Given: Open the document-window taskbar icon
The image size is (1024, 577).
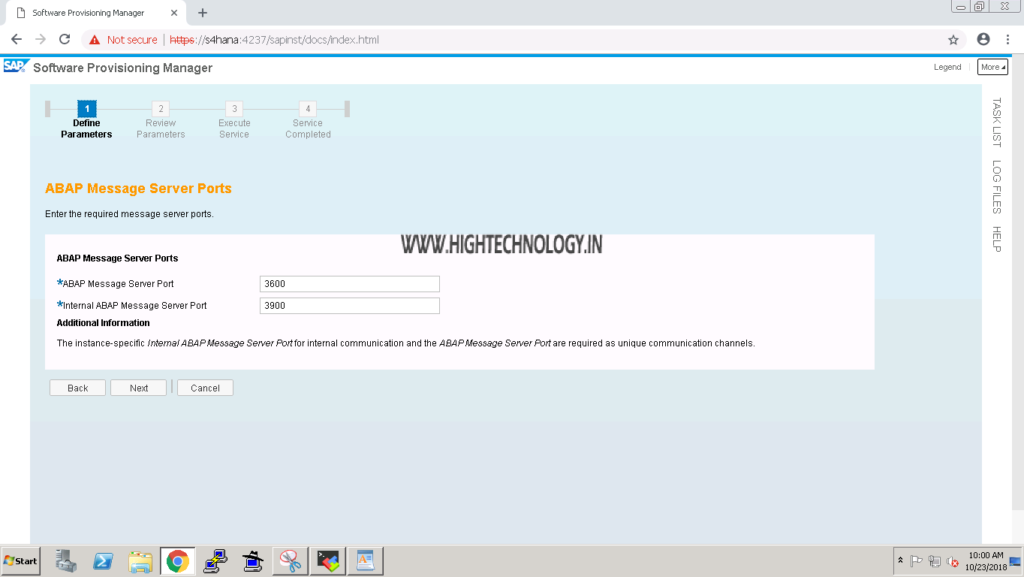Looking at the screenshot, I should (x=365, y=561).
